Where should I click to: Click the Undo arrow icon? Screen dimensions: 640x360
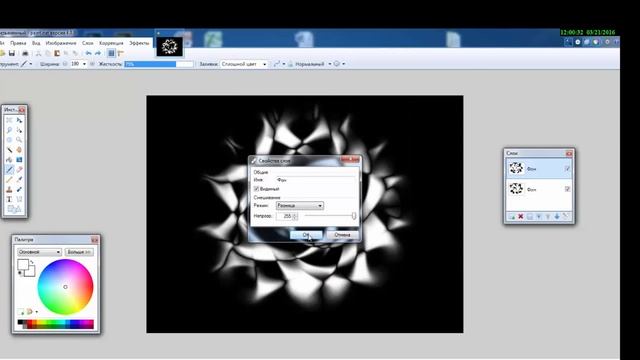pyautogui.click(x=89, y=53)
